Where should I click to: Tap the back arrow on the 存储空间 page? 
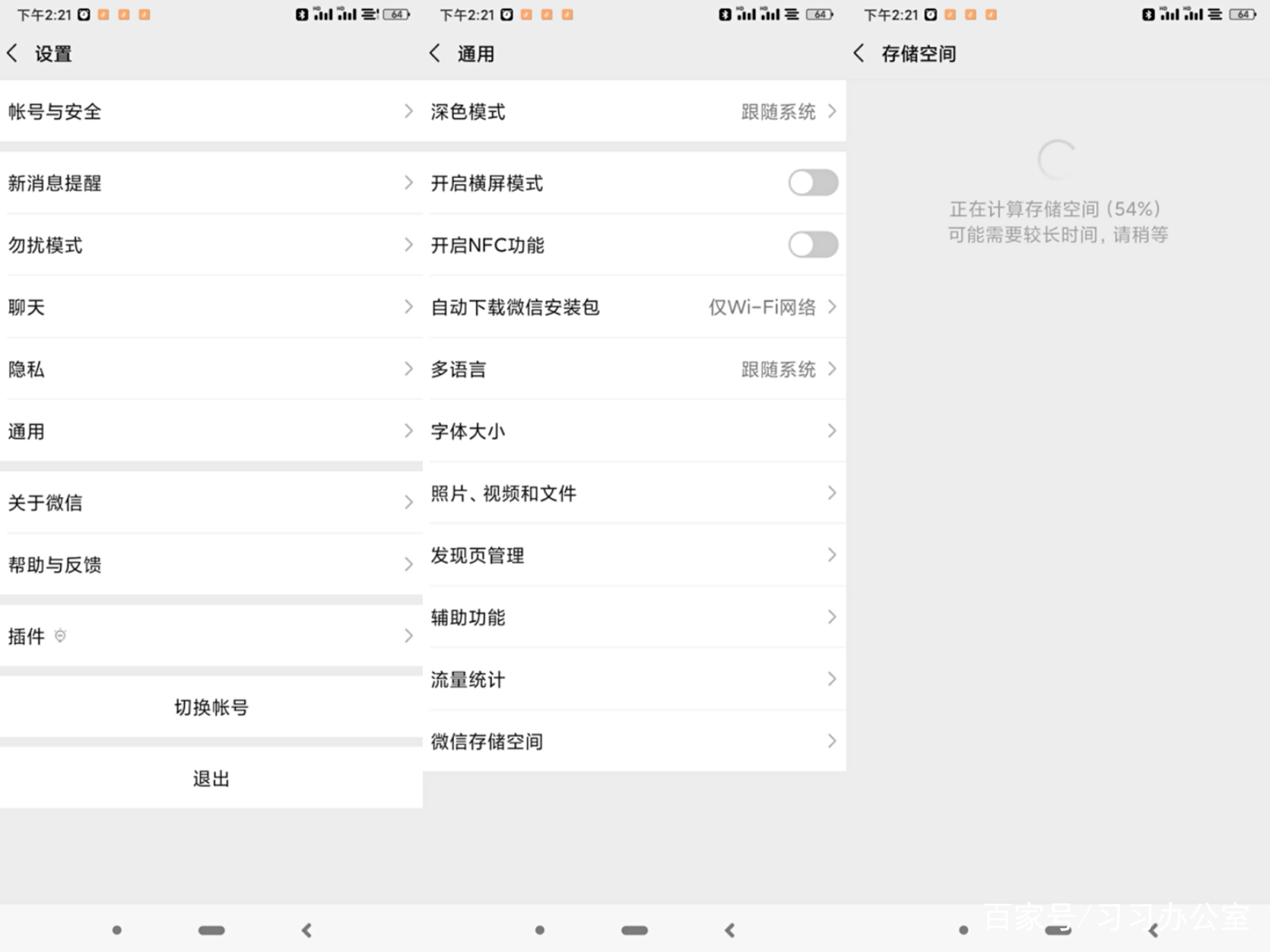(x=859, y=53)
